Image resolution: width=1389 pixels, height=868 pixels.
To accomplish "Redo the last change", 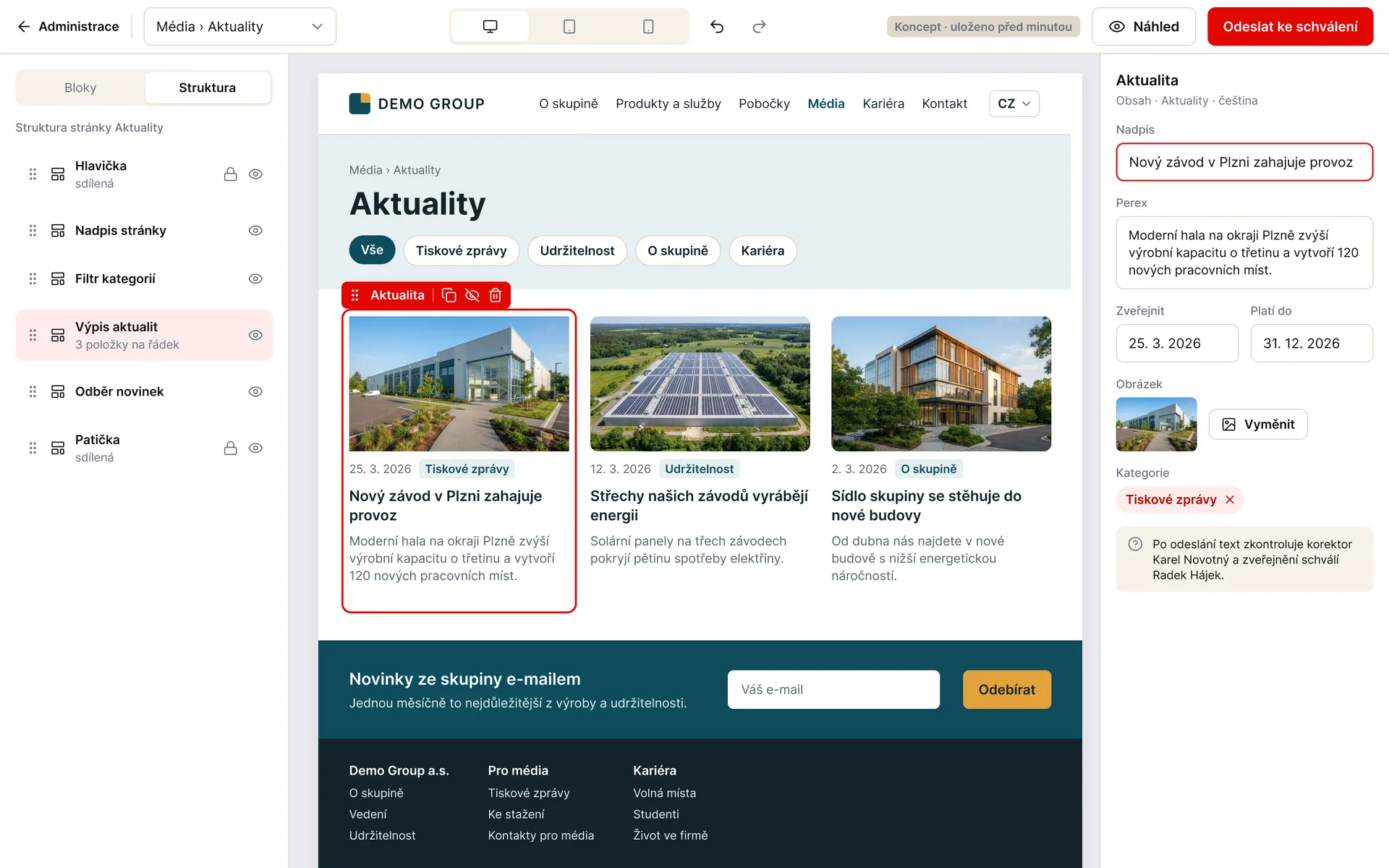I will (759, 27).
